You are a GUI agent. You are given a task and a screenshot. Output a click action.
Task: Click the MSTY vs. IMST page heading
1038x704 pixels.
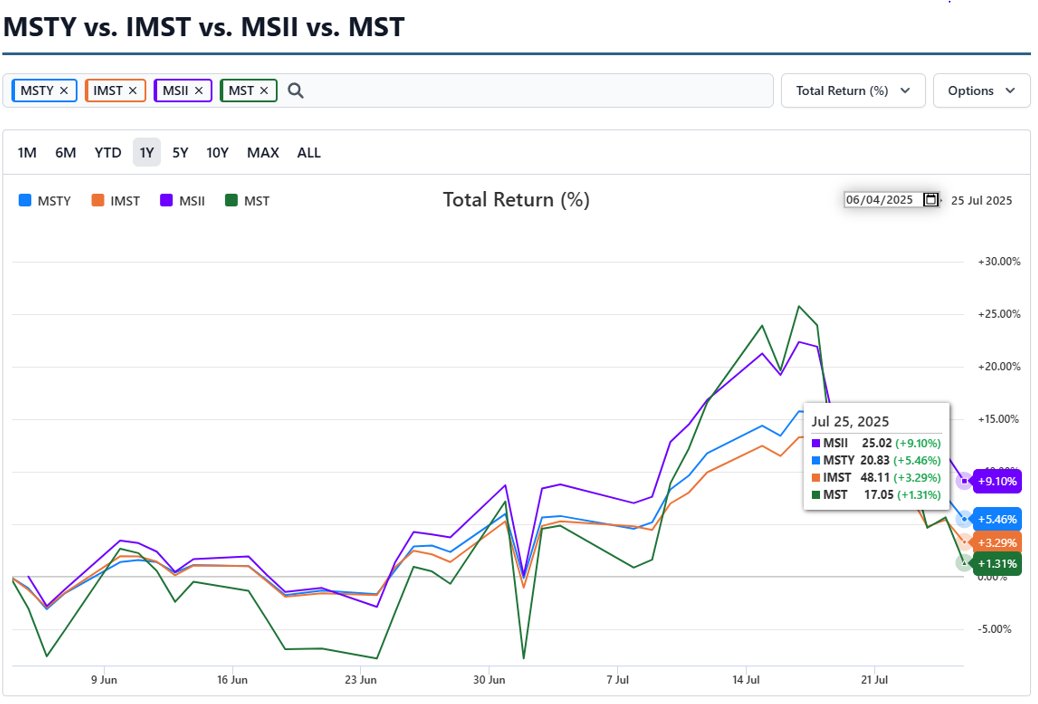204,27
